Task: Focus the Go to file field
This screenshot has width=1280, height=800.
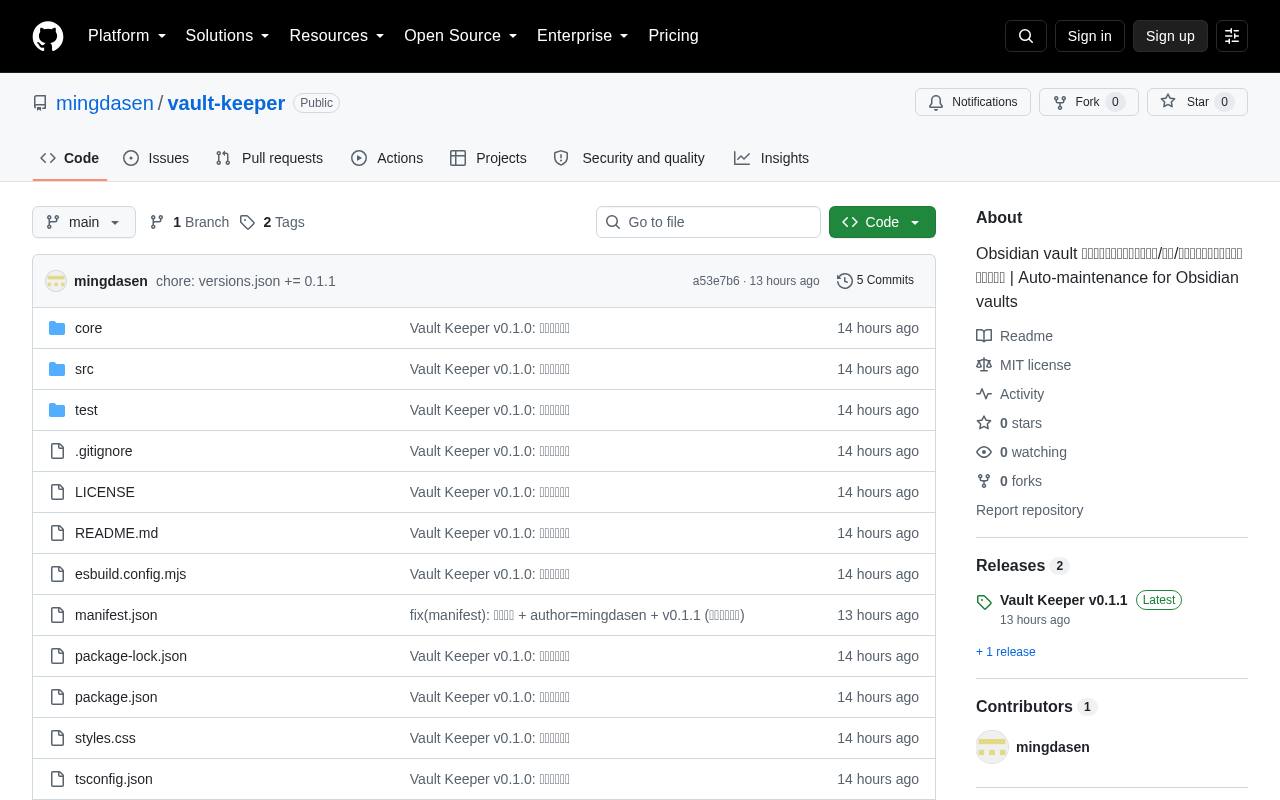Action: (708, 222)
